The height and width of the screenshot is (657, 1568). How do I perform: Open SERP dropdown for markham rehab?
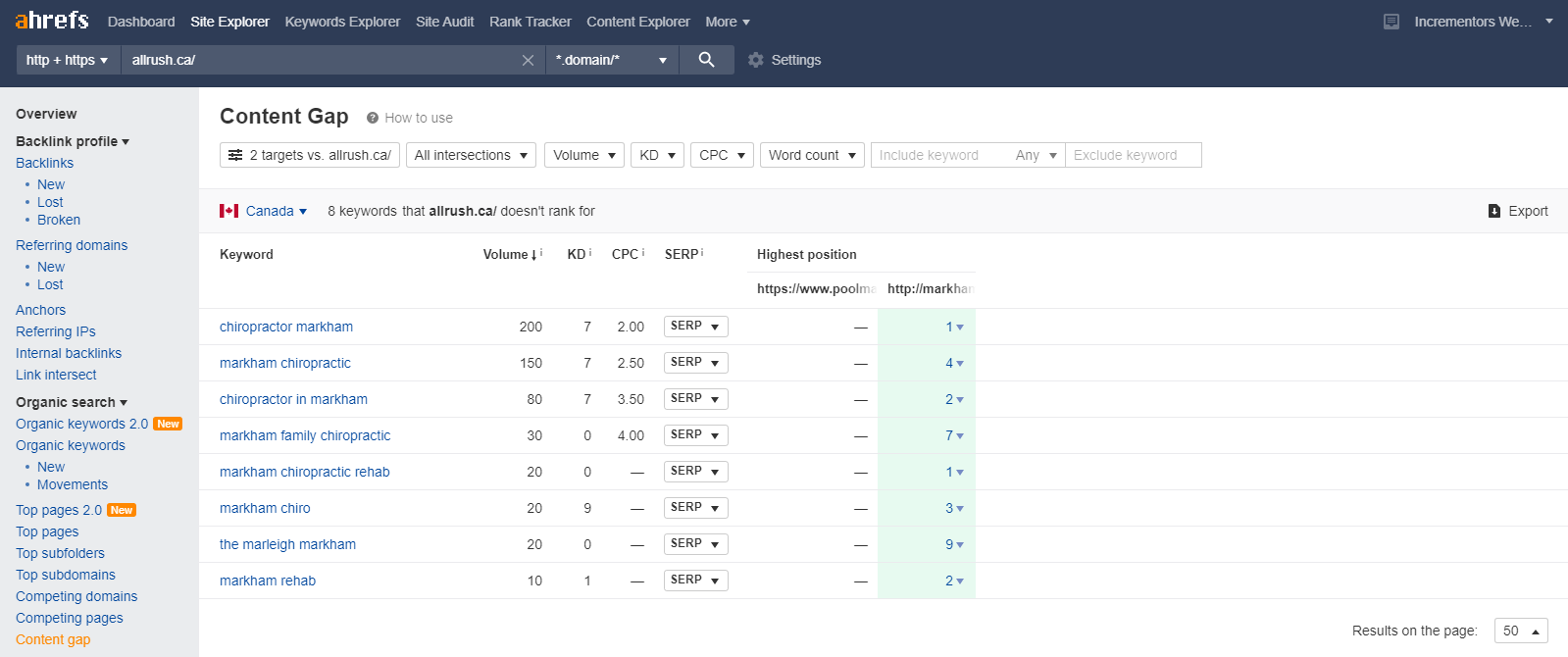point(695,581)
